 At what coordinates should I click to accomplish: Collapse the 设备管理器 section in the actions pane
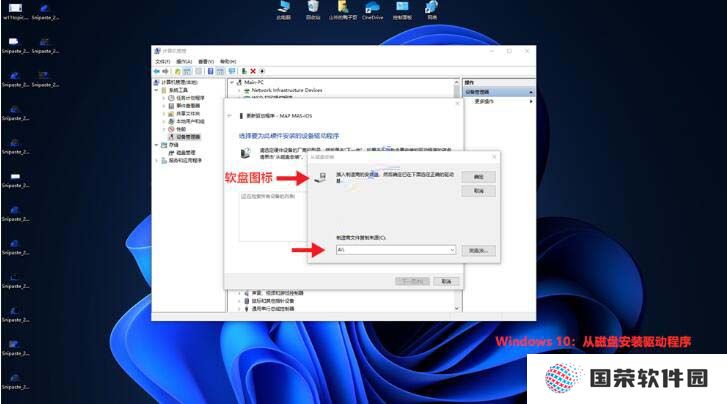(x=531, y=92)
